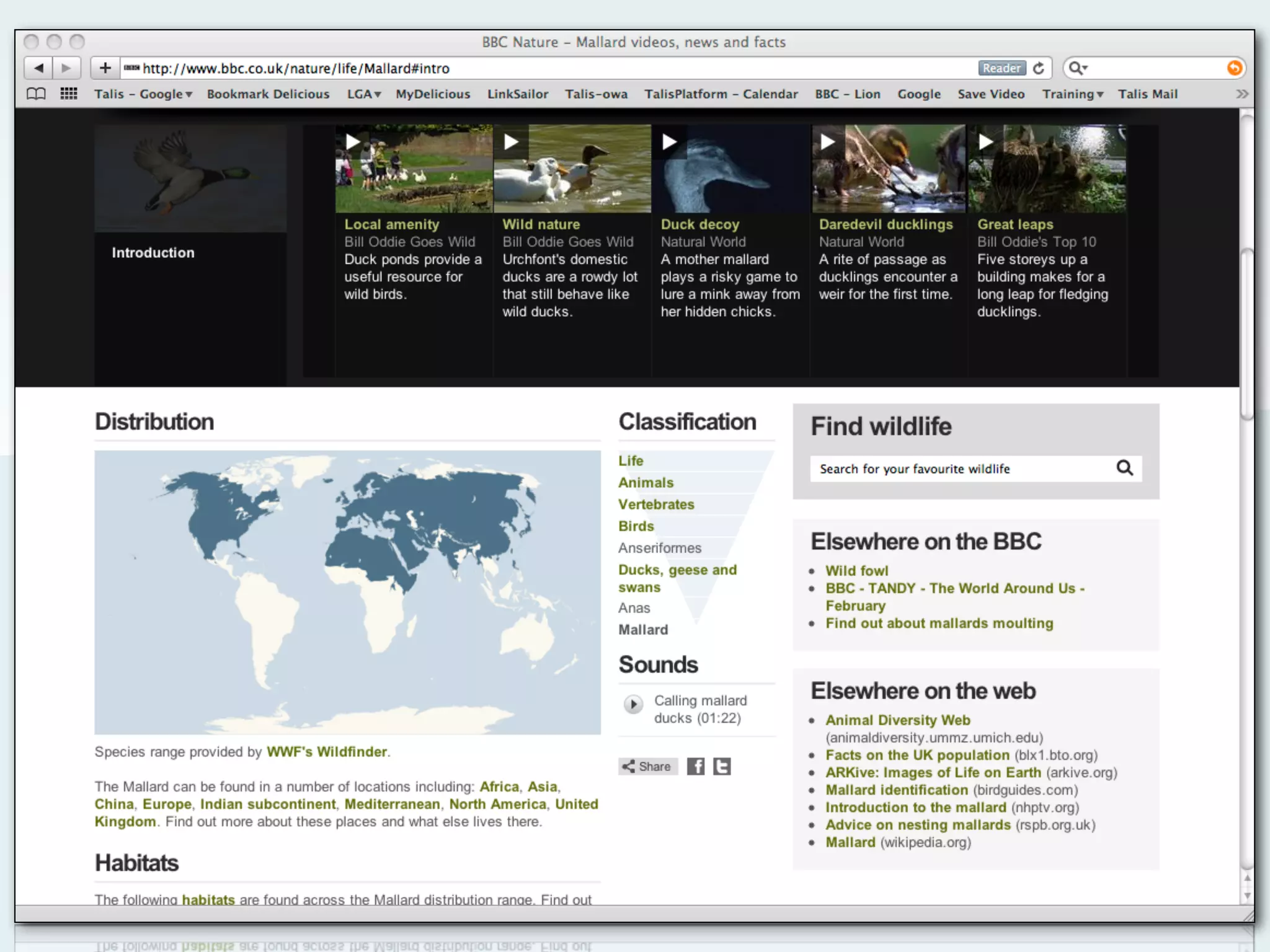Click the Find wildlife search magnifier
Viewport: 1270px width, 952px height.
1124,468
